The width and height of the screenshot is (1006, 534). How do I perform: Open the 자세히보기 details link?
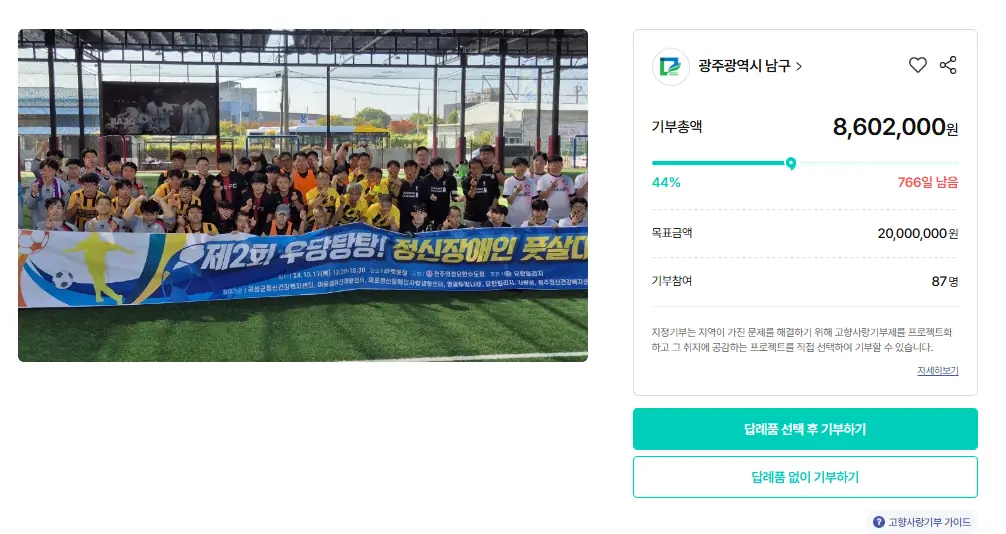[x=937, y=371]
